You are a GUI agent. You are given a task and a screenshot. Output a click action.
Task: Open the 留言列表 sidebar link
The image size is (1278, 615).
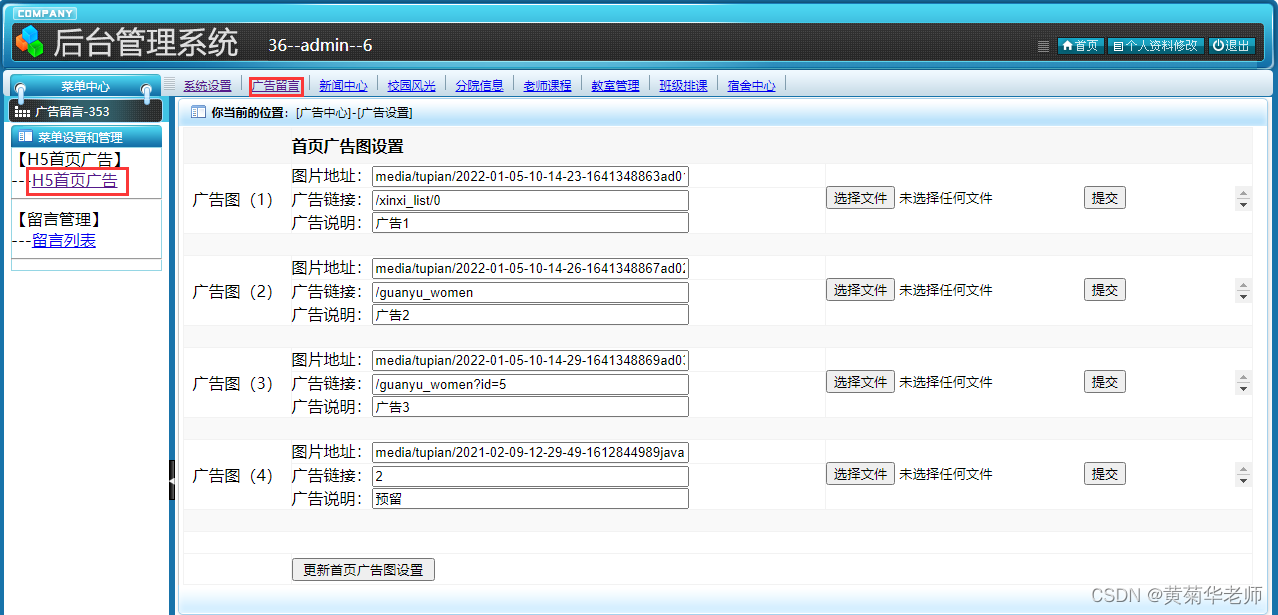pos(64,240)
